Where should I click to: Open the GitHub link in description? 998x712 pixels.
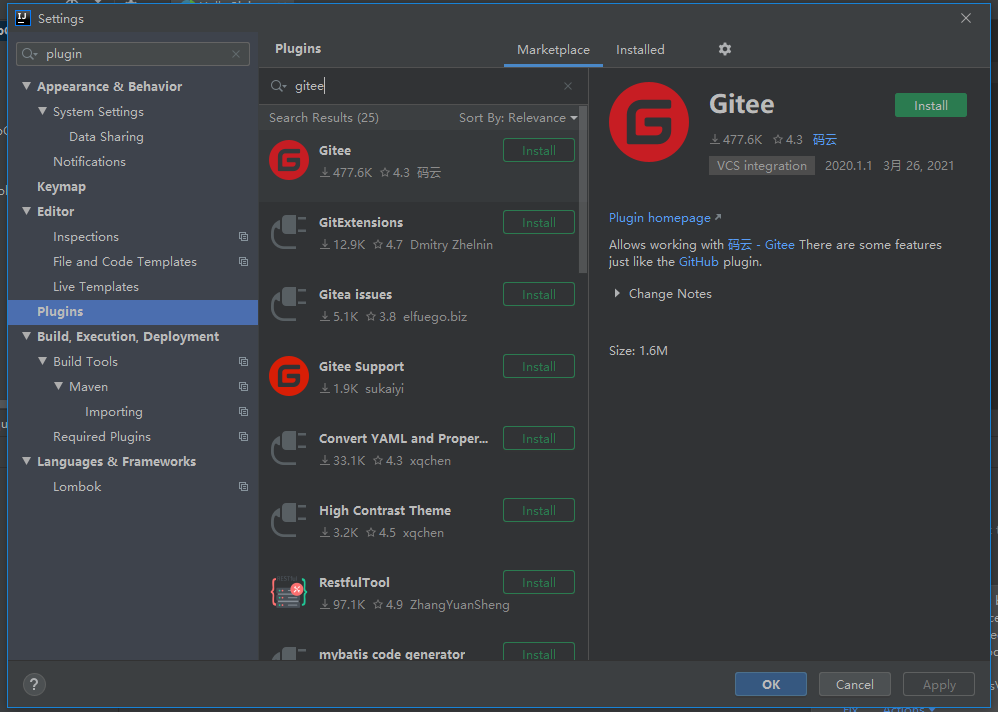(698, 262)
